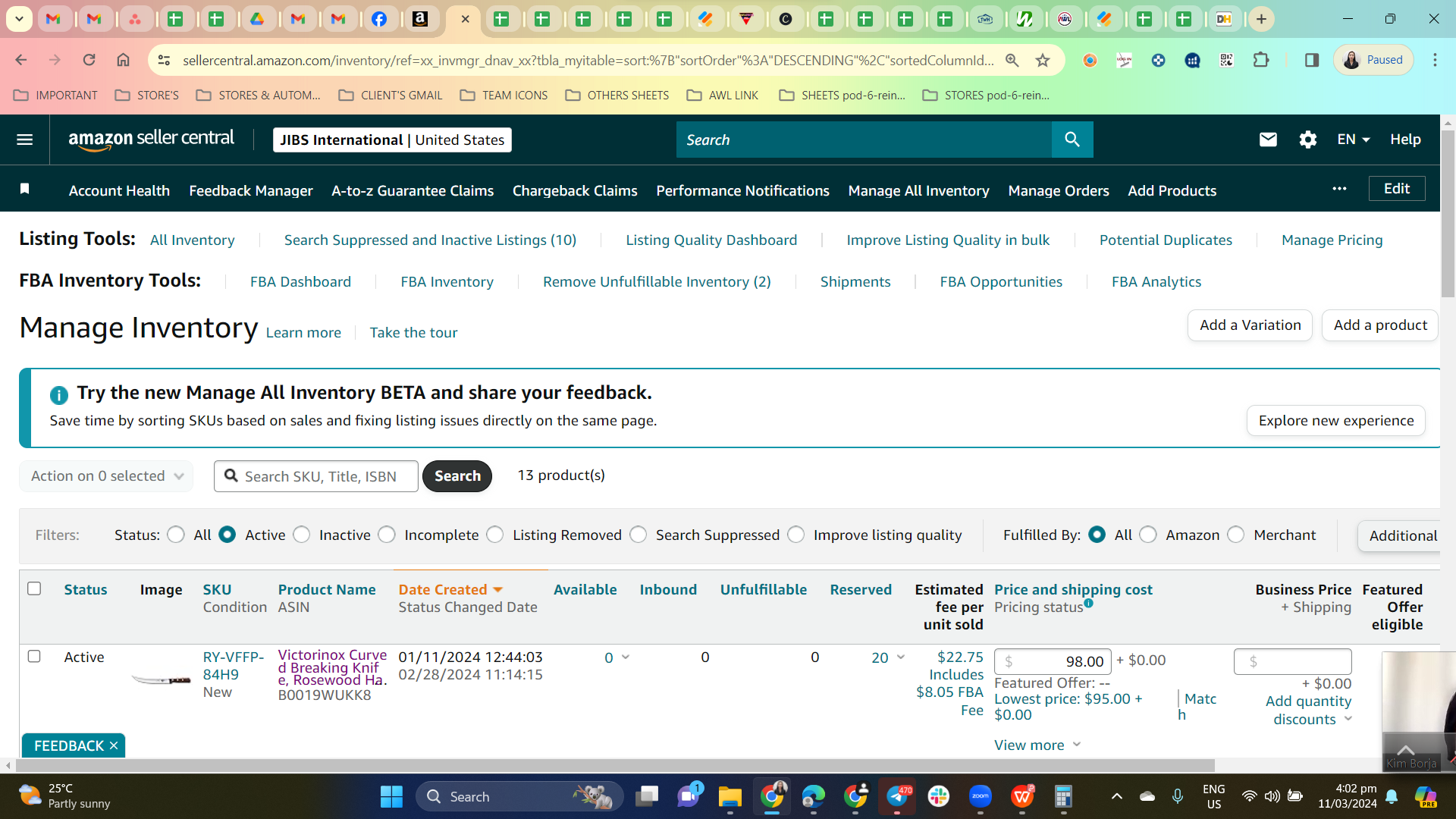The width and height of the screenshot is (1456, 819).
Task: Open Manage Orders menu item
Action: pyautogui.click(x=1059, y=191)
